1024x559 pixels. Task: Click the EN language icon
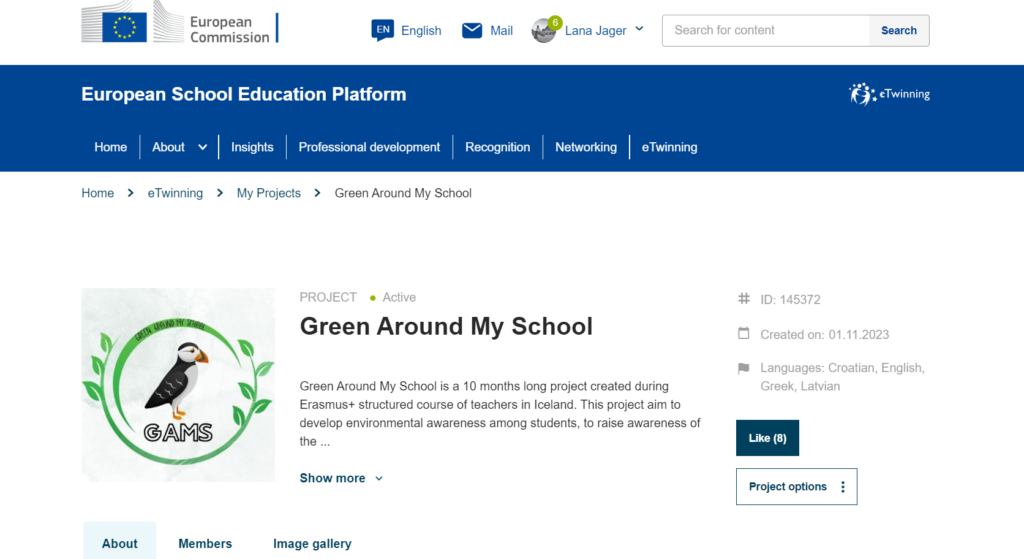pyautogui.click(x=383, y=30)
